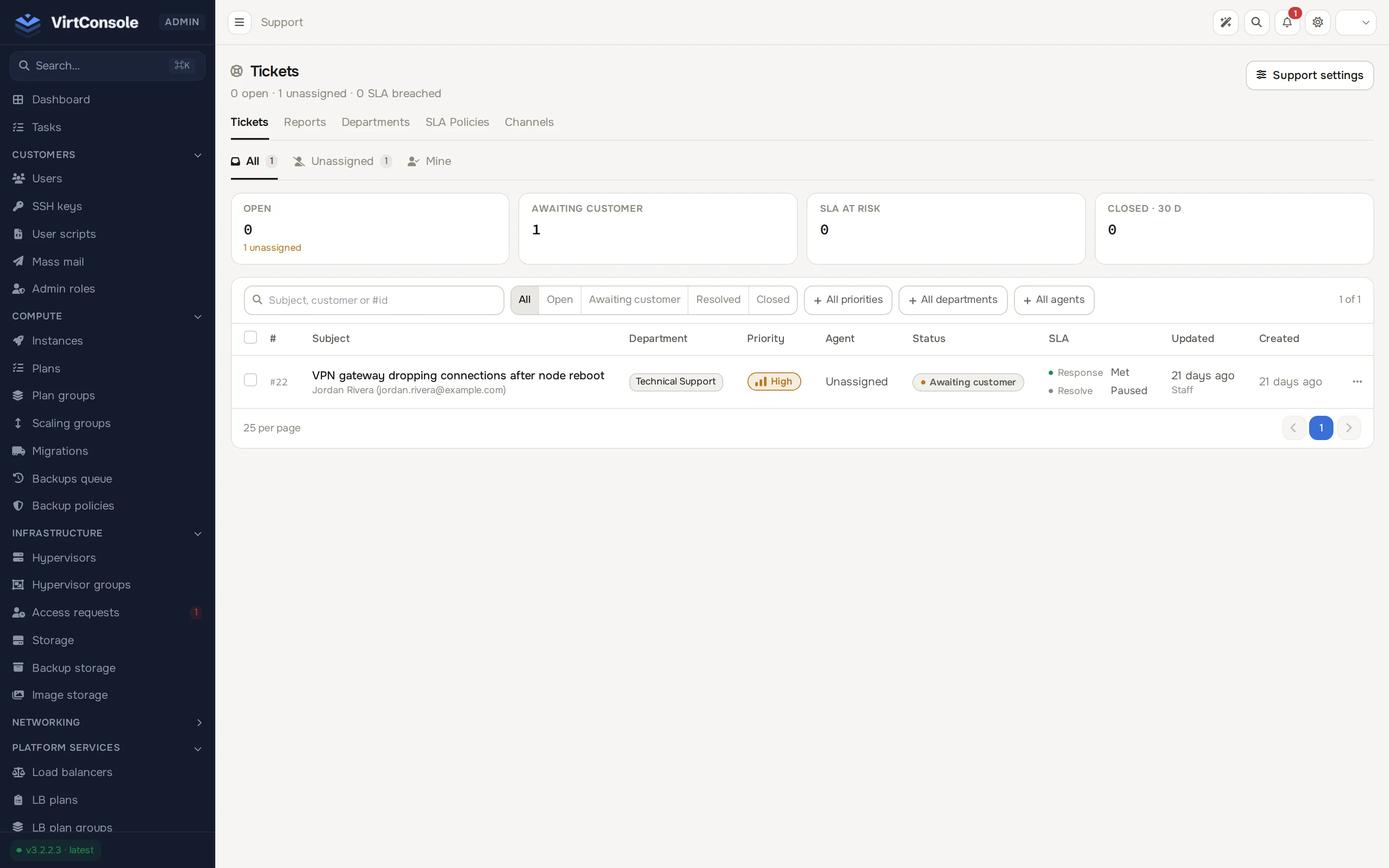Open Hypervisors in sidebar
Image resolution: width=1389 pixels, height=868 pixels.
tap(107, 557)
